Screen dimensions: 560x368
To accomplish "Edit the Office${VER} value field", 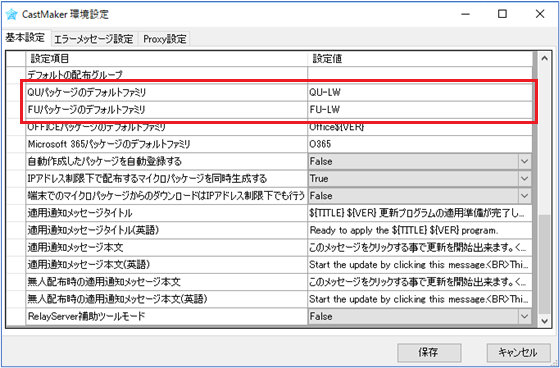I will (x=420, y=127).
